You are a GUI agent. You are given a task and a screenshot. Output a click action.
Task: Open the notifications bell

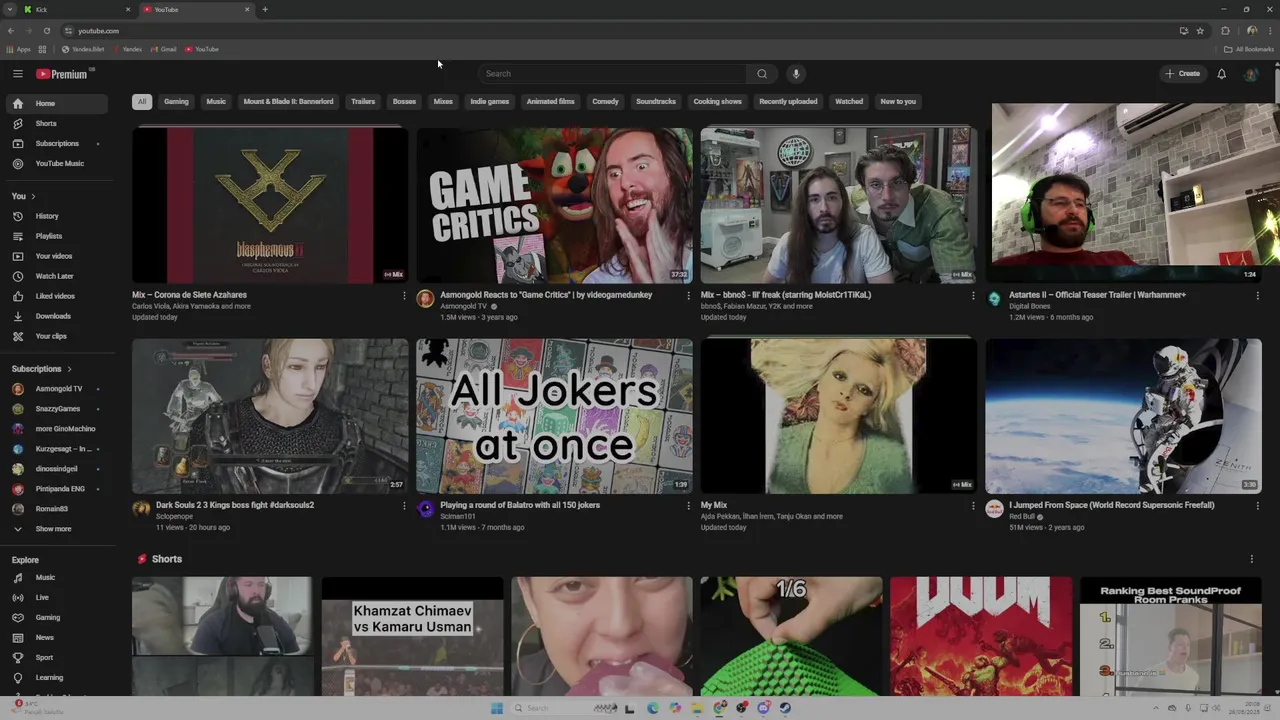pyautogui.click(x=1221, y=74)
